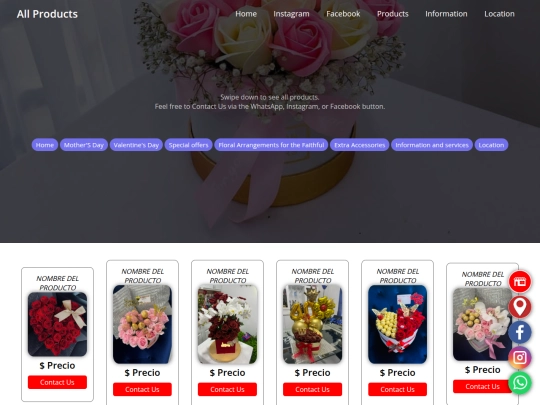The image size is (540, 405).
Task: Open the Facebook floating icon
Action: coord(520,332)
